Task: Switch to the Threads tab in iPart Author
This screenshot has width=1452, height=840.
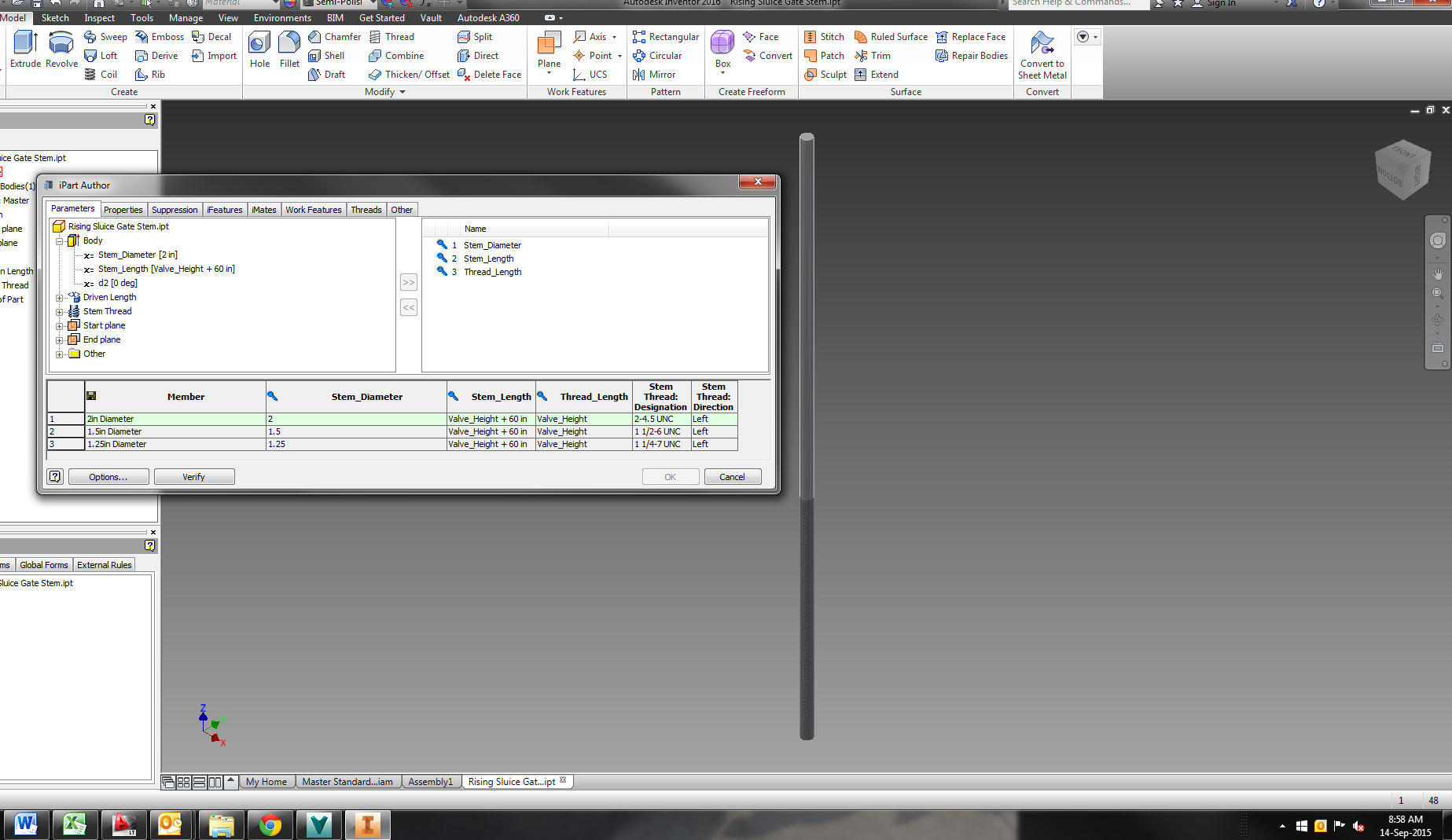Action: 366,209
